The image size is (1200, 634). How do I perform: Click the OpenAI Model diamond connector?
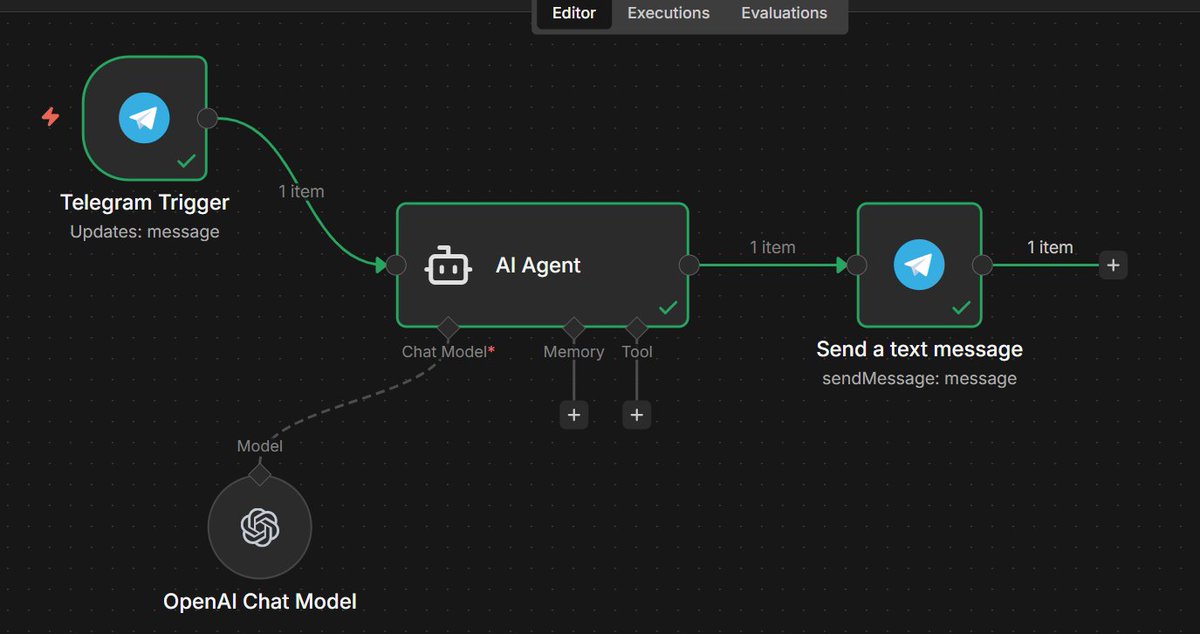click(x=260, y=475)
